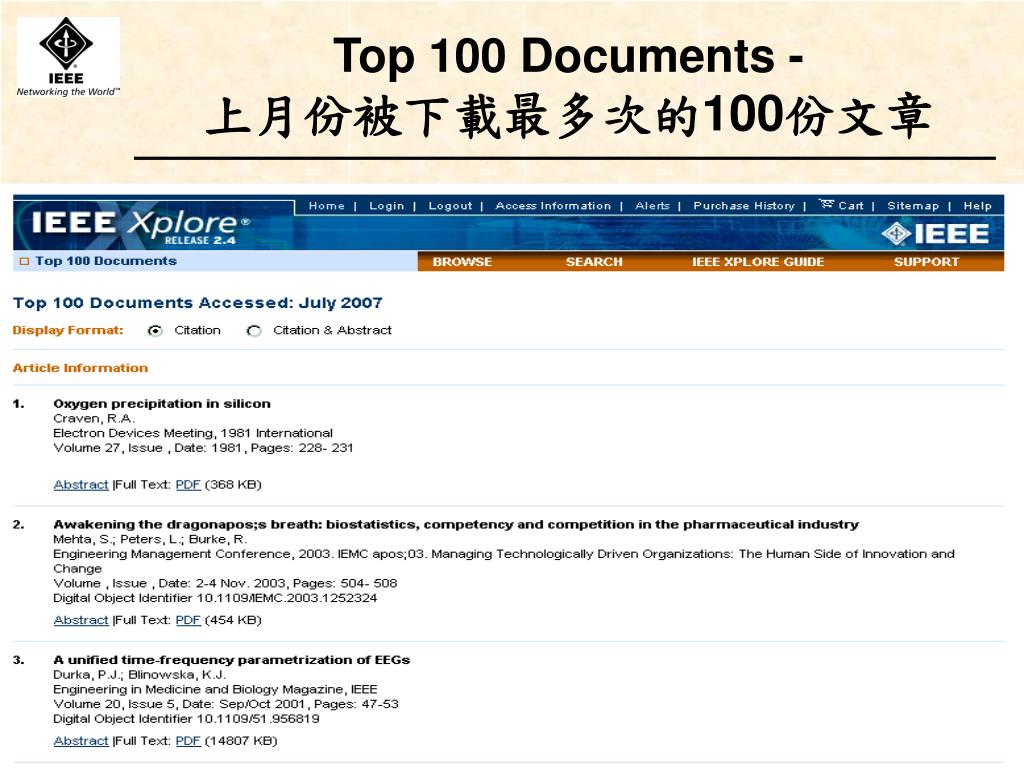The height and width of the screenshot is (768, 1024).
Task: Open the BROWSE menu
Action: point(462,261)
